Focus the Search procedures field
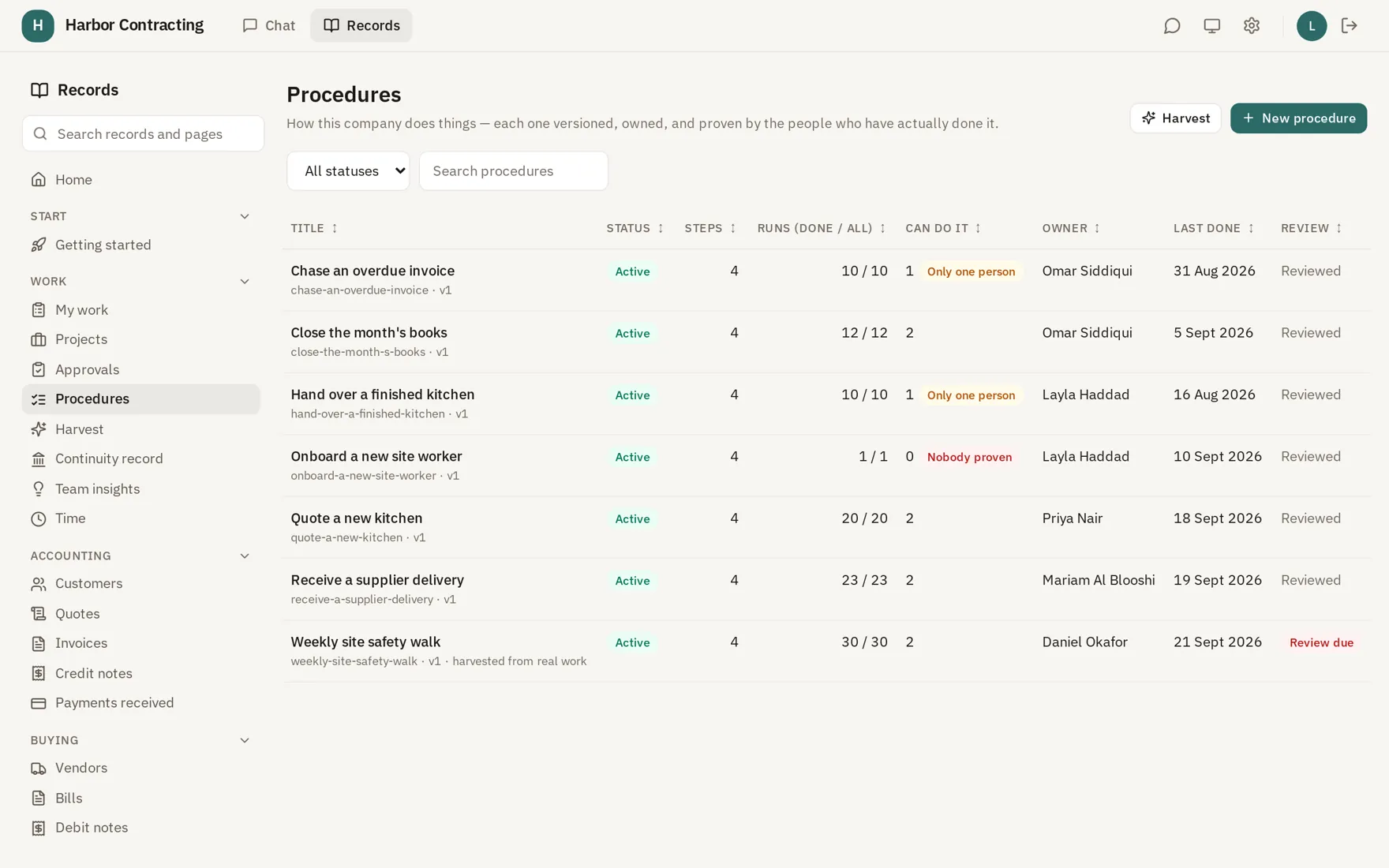 514,170
